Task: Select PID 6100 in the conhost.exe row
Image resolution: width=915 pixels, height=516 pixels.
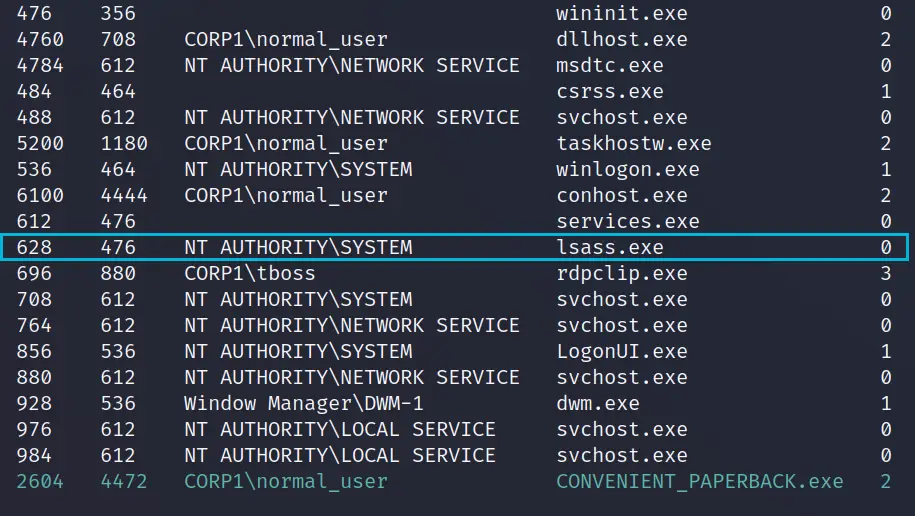Action: 40,196
